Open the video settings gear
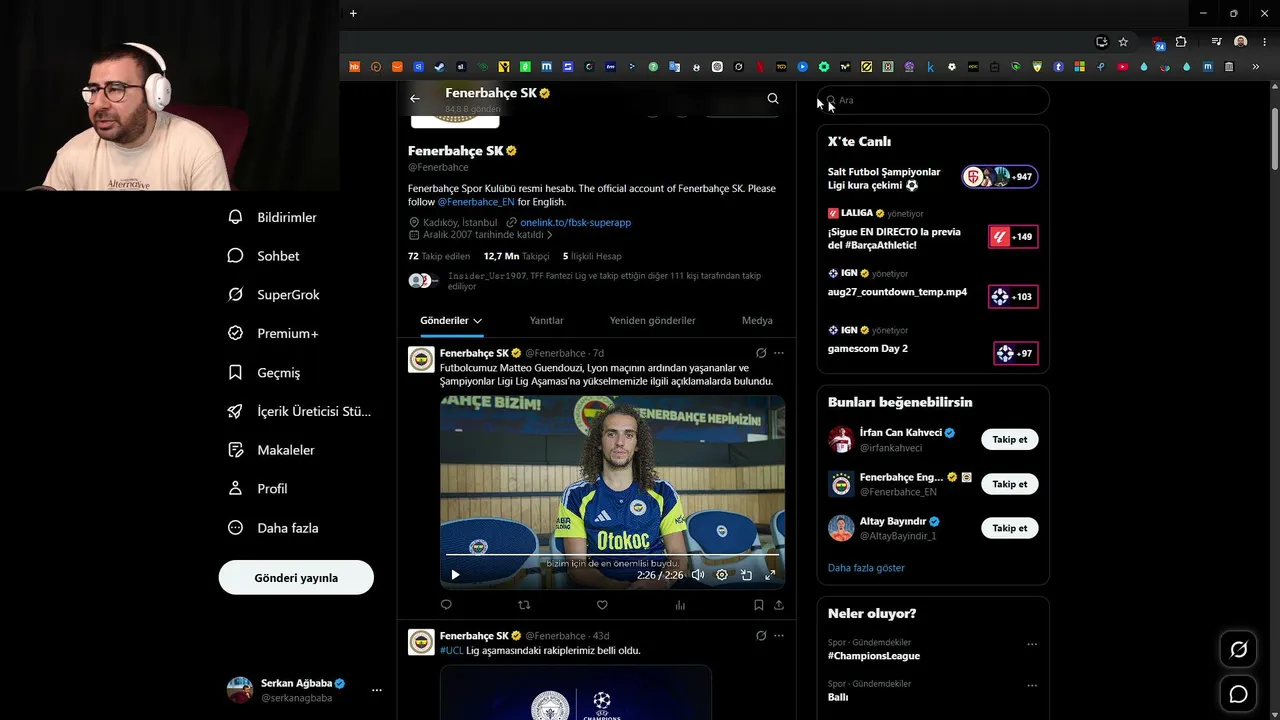 (722, 575)
